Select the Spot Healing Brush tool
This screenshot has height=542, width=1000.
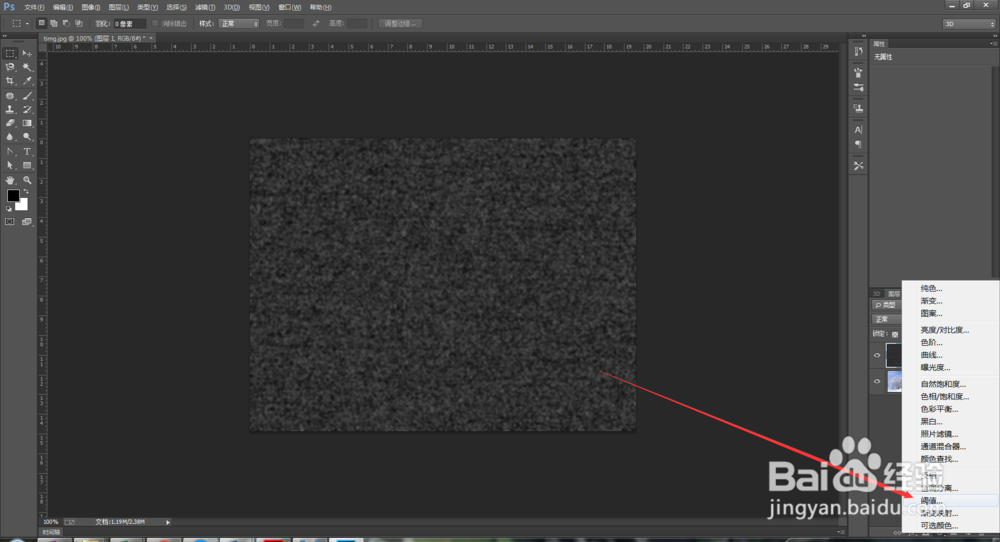10,96
